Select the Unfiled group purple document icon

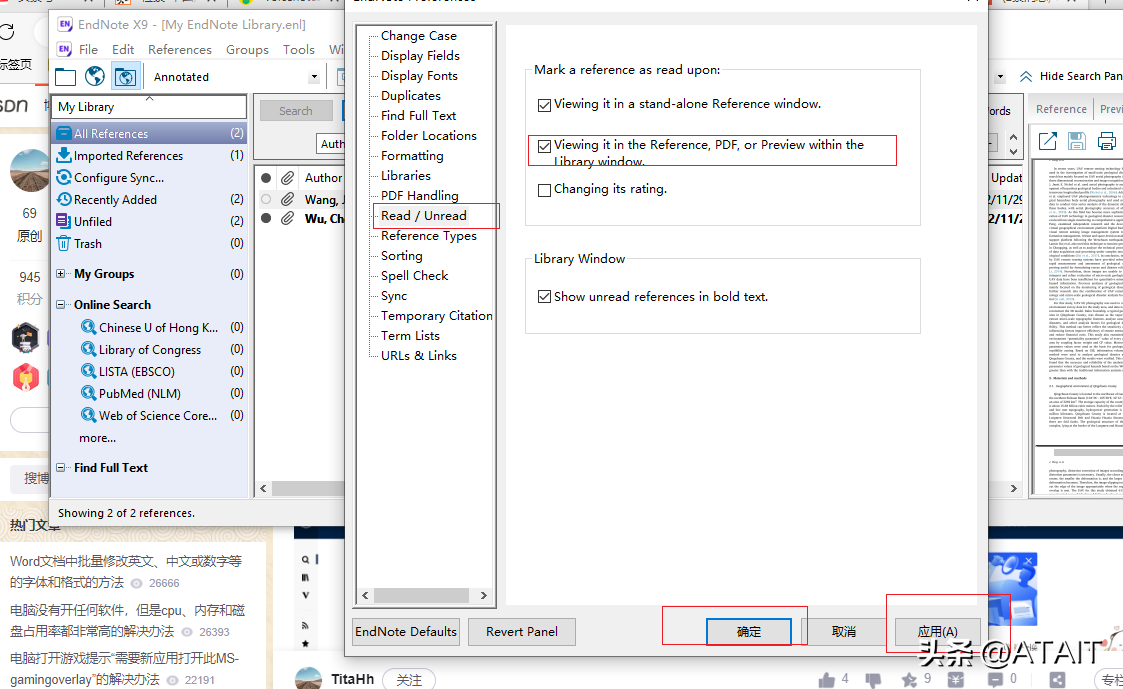[x=63, y=221]
